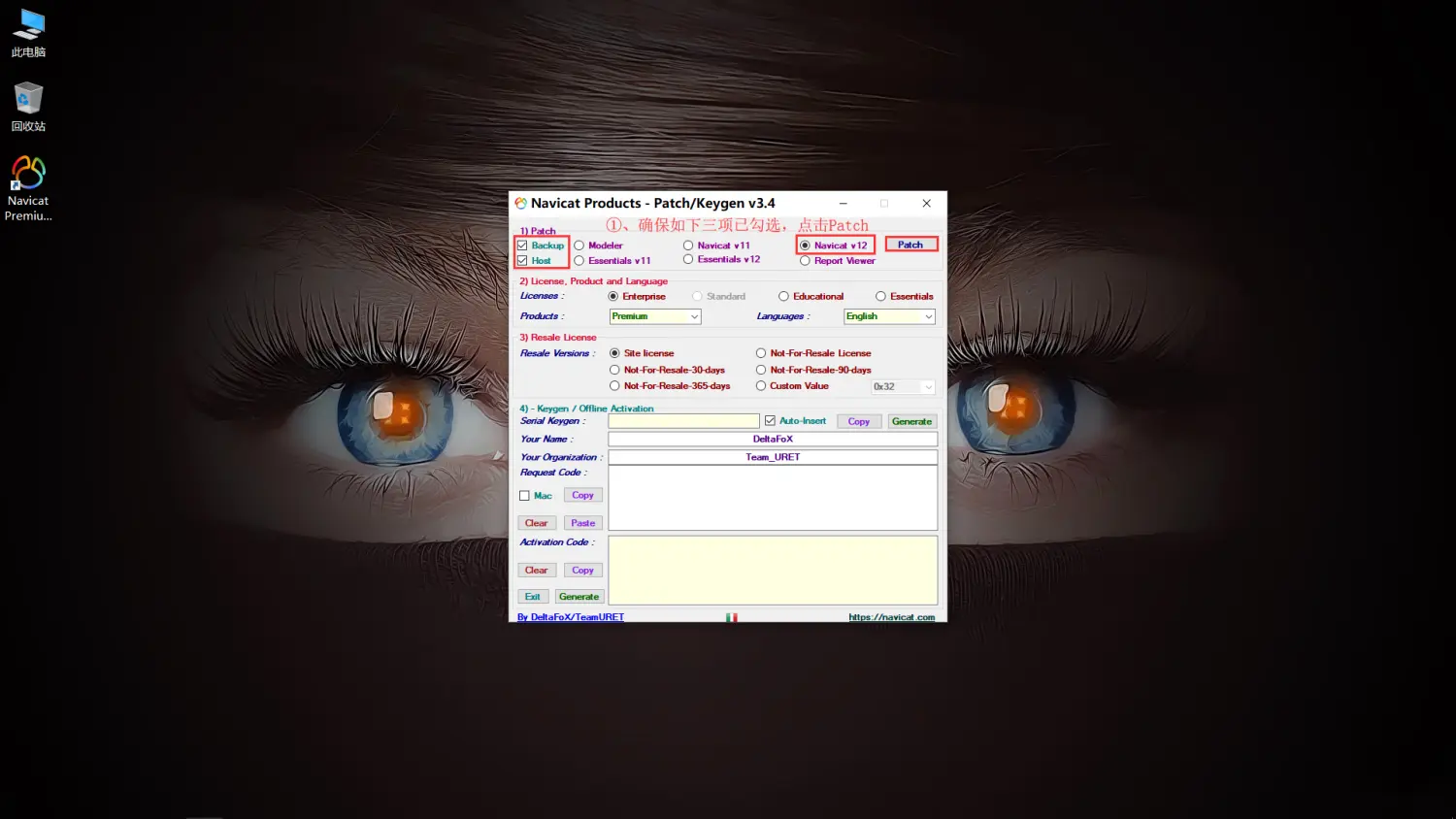Select the Essentials license option
Viewport: 1456px width, 819px height.
(x=880, y=296)
